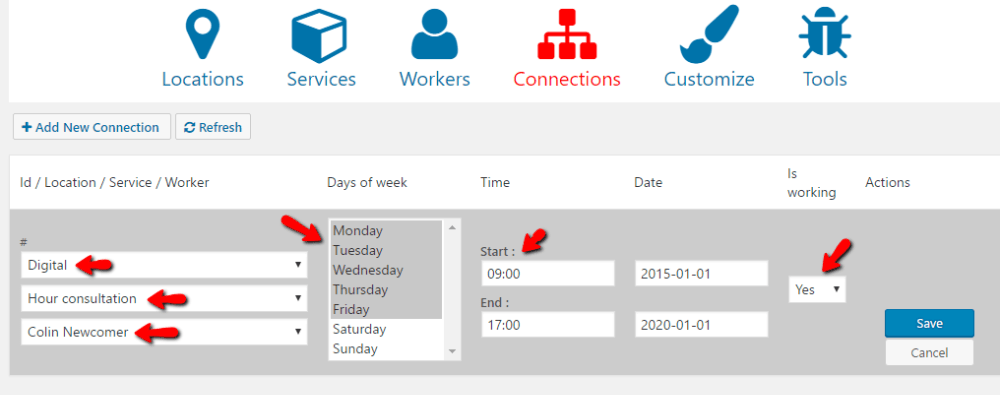This screenshot has width=1000, height=395.
Task: Select Saturday in days list
Action: point(386,329)
